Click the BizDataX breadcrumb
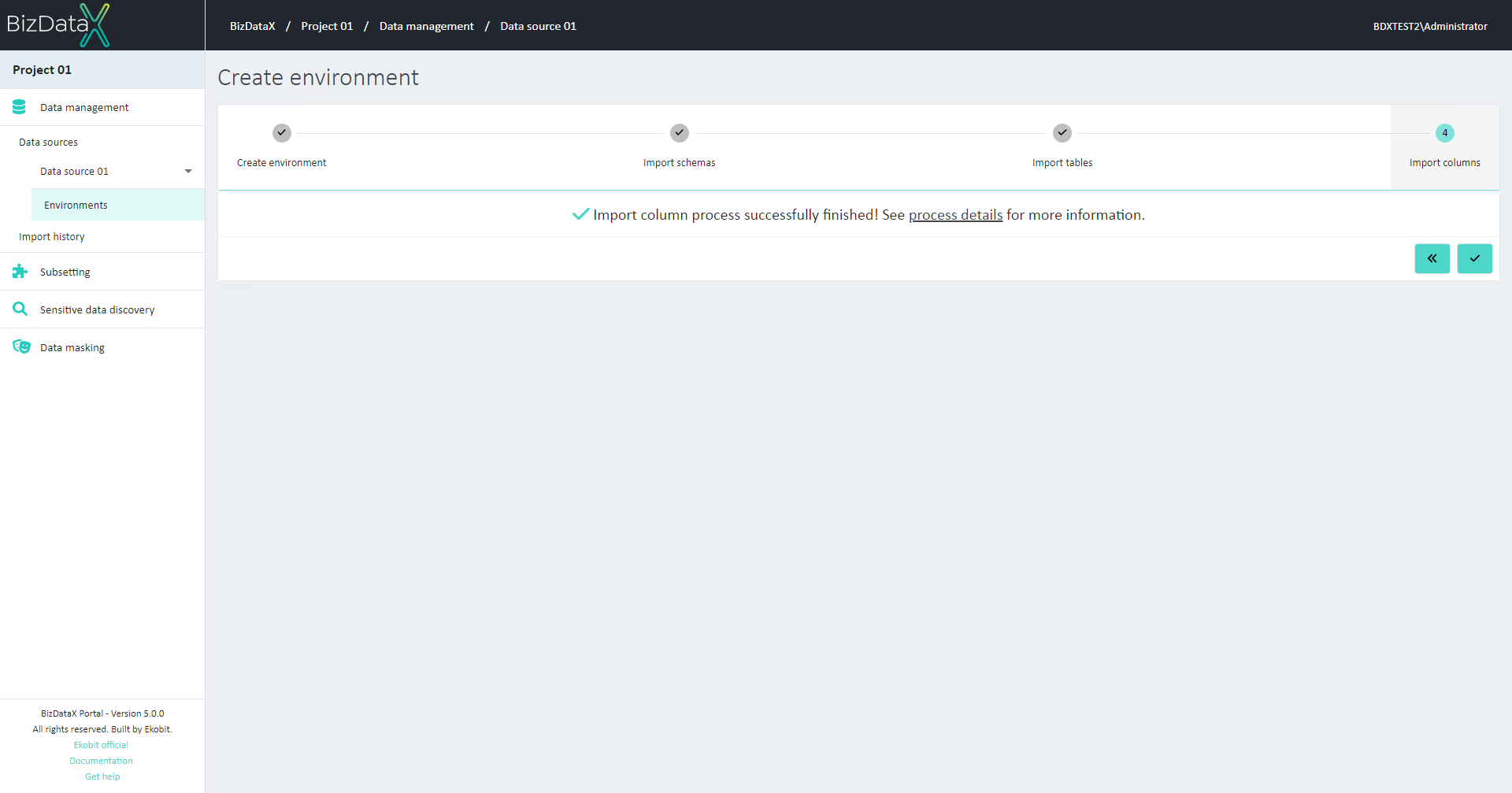The width and height of the screenshot is (1512, 793). [253, 26]
